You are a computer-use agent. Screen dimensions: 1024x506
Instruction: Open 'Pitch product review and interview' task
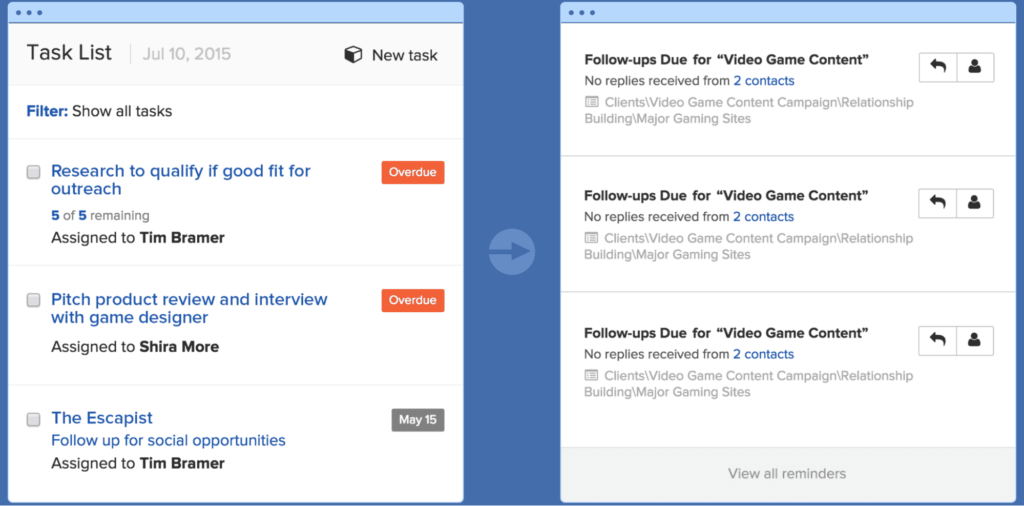tap(189, 308)
